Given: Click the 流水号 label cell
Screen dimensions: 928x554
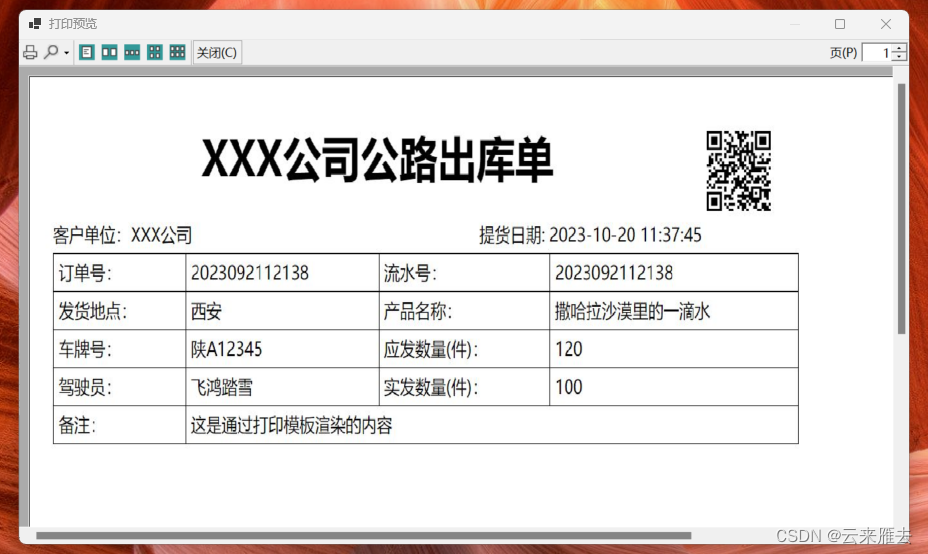Looking at the screenshot, I should (465, 273).
